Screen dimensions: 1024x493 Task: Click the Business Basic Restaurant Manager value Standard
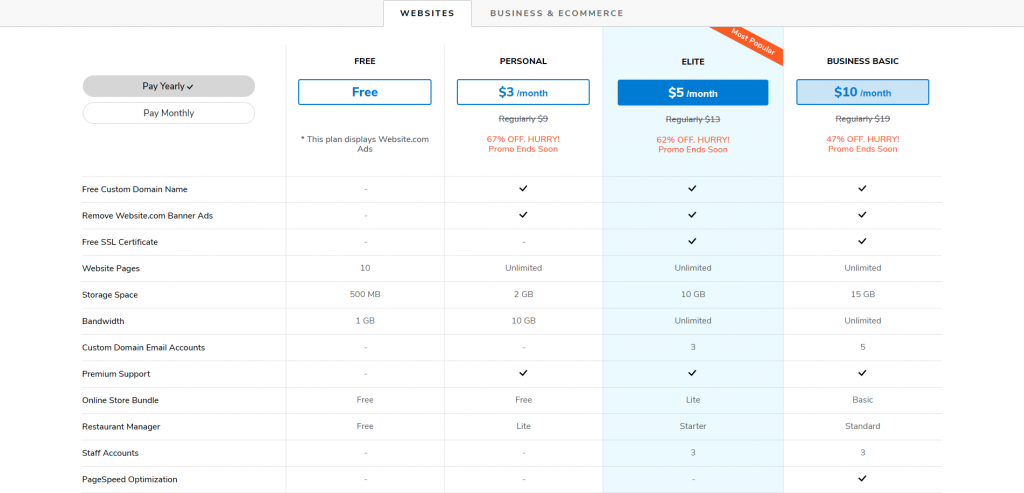click(x=863, y=426)
